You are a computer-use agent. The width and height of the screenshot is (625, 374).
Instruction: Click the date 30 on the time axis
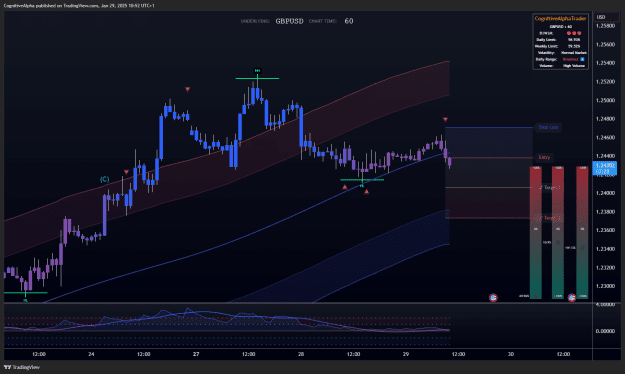point(511,354)
